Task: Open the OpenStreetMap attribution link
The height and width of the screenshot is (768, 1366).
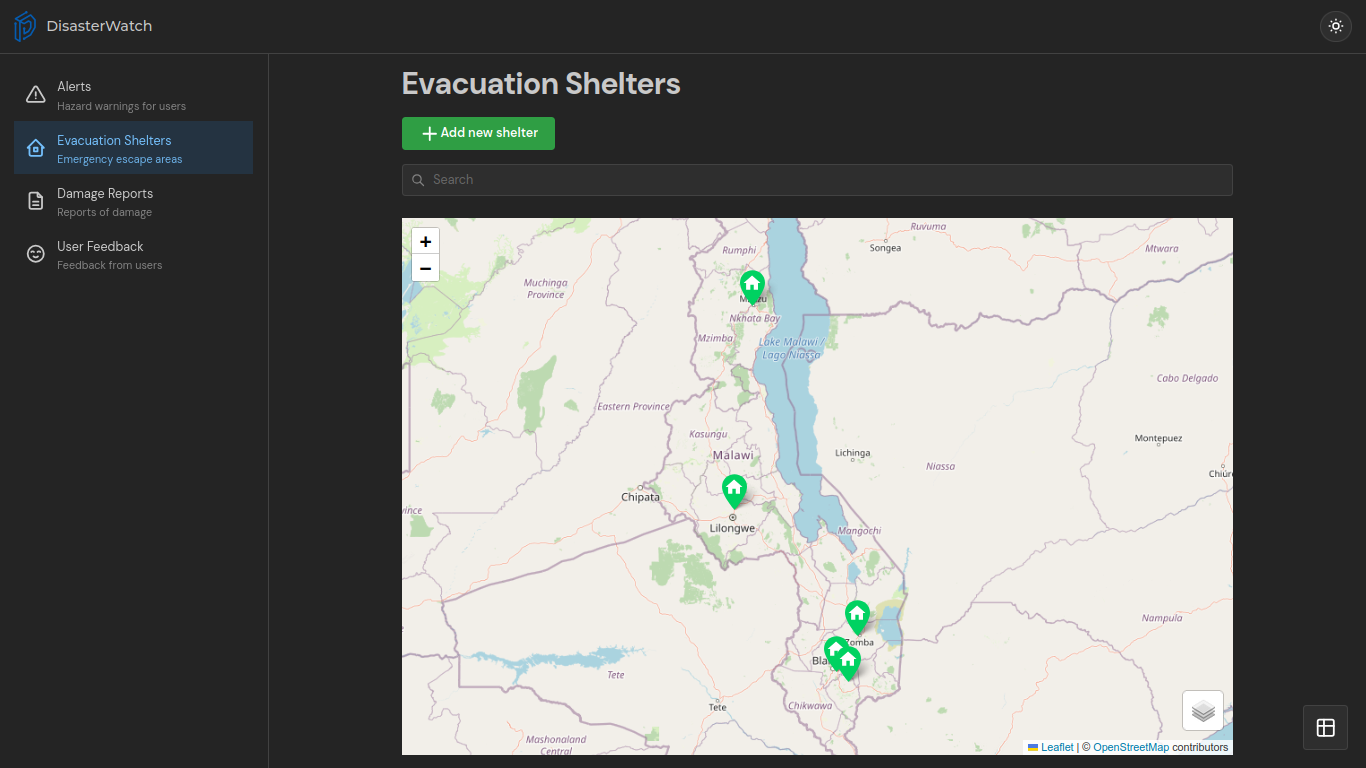Action: pyautogui.click(x=1131, y=747)
